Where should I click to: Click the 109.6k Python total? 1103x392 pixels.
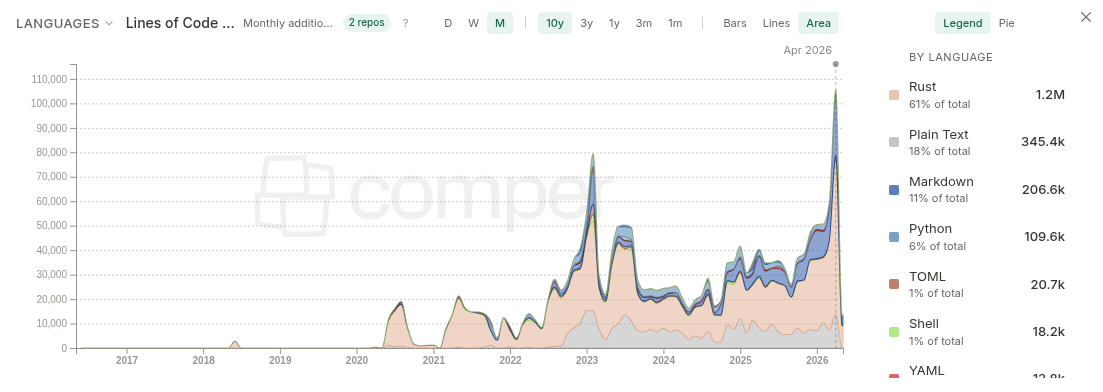[1045, 237]
